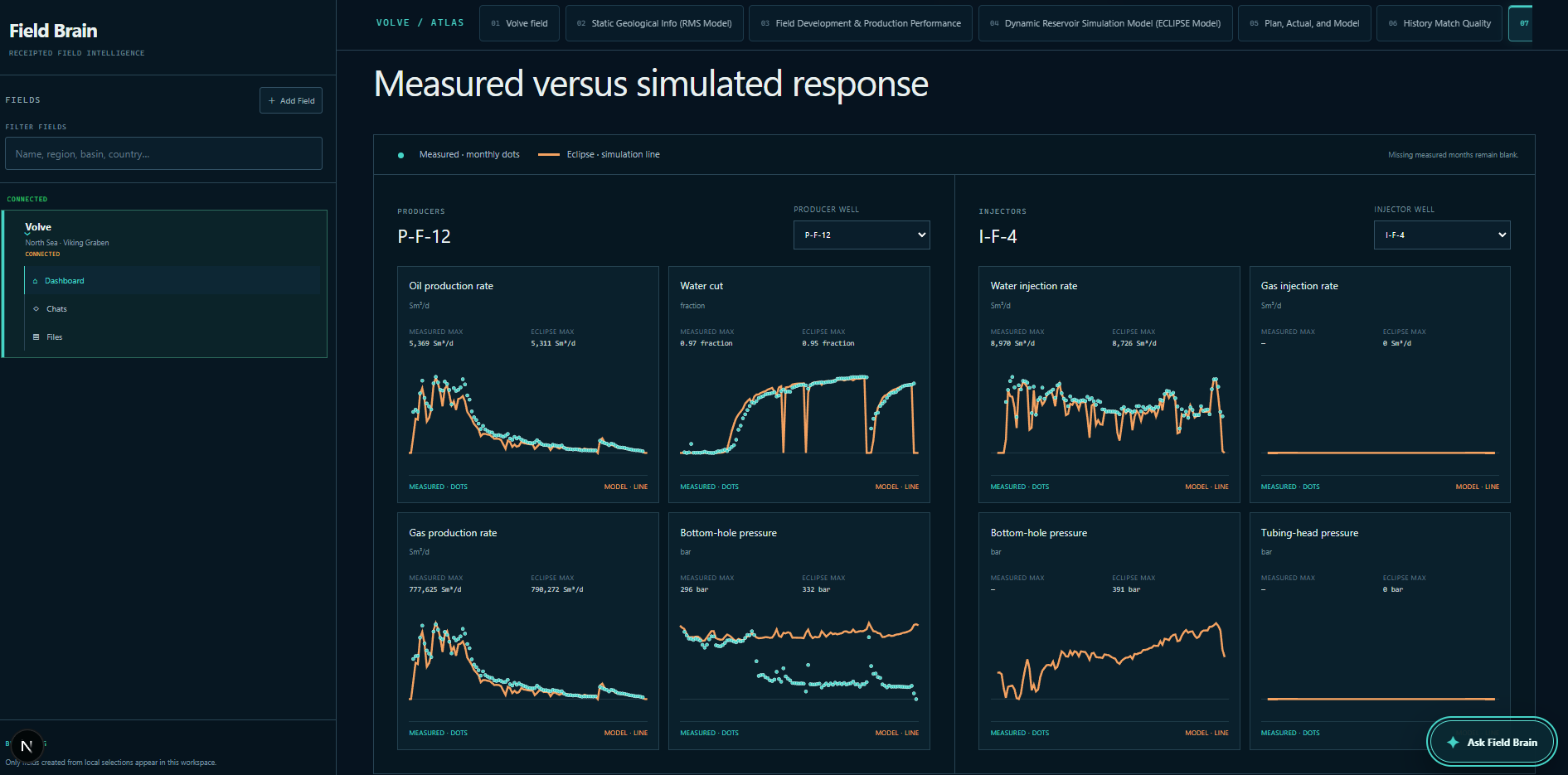This screenshot has height=775, width=1568.
Task: Click the Files list icon
Action: click(36, 337)
